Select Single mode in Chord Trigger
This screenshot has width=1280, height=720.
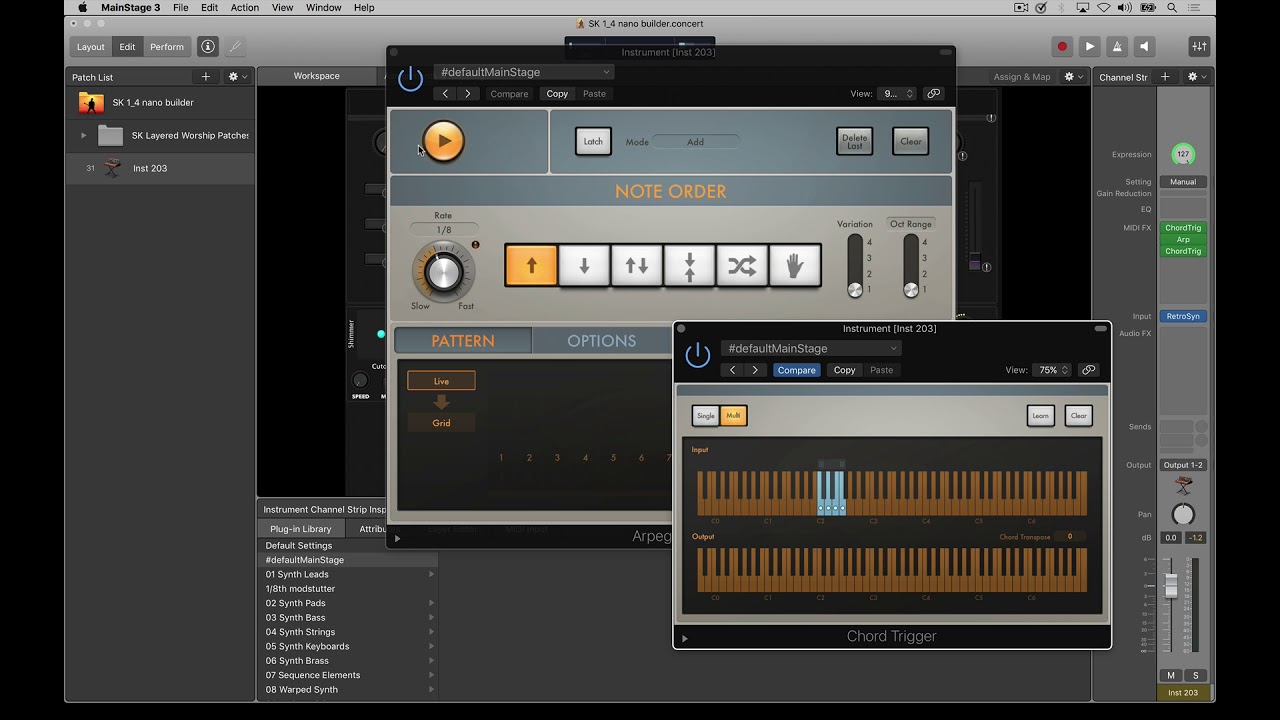click(706, 415)
